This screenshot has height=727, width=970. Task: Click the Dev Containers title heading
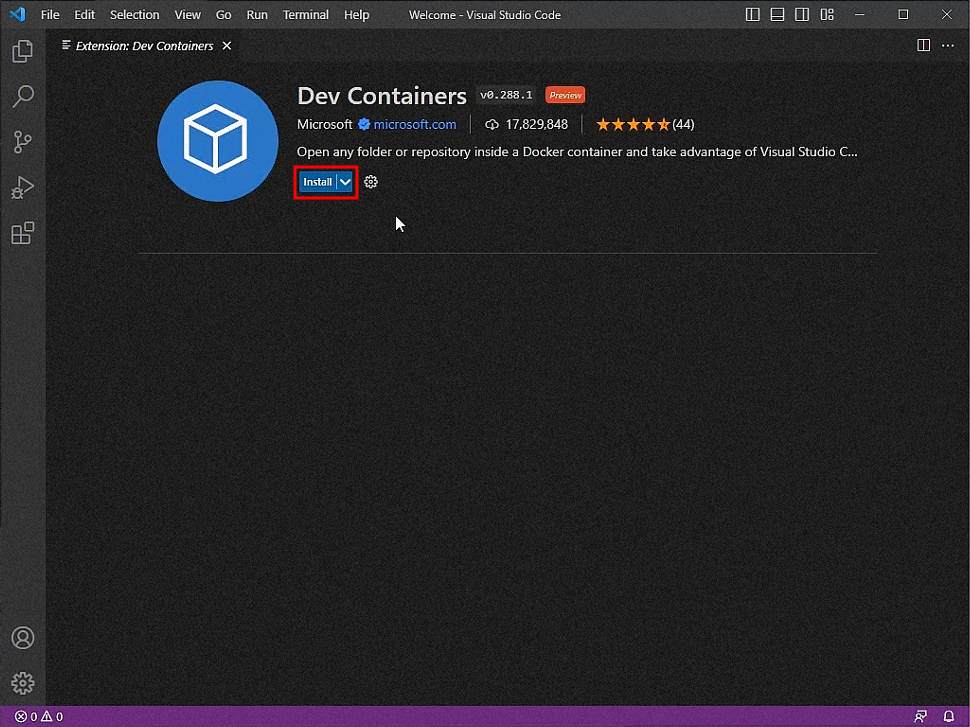[x=382, y=96]
